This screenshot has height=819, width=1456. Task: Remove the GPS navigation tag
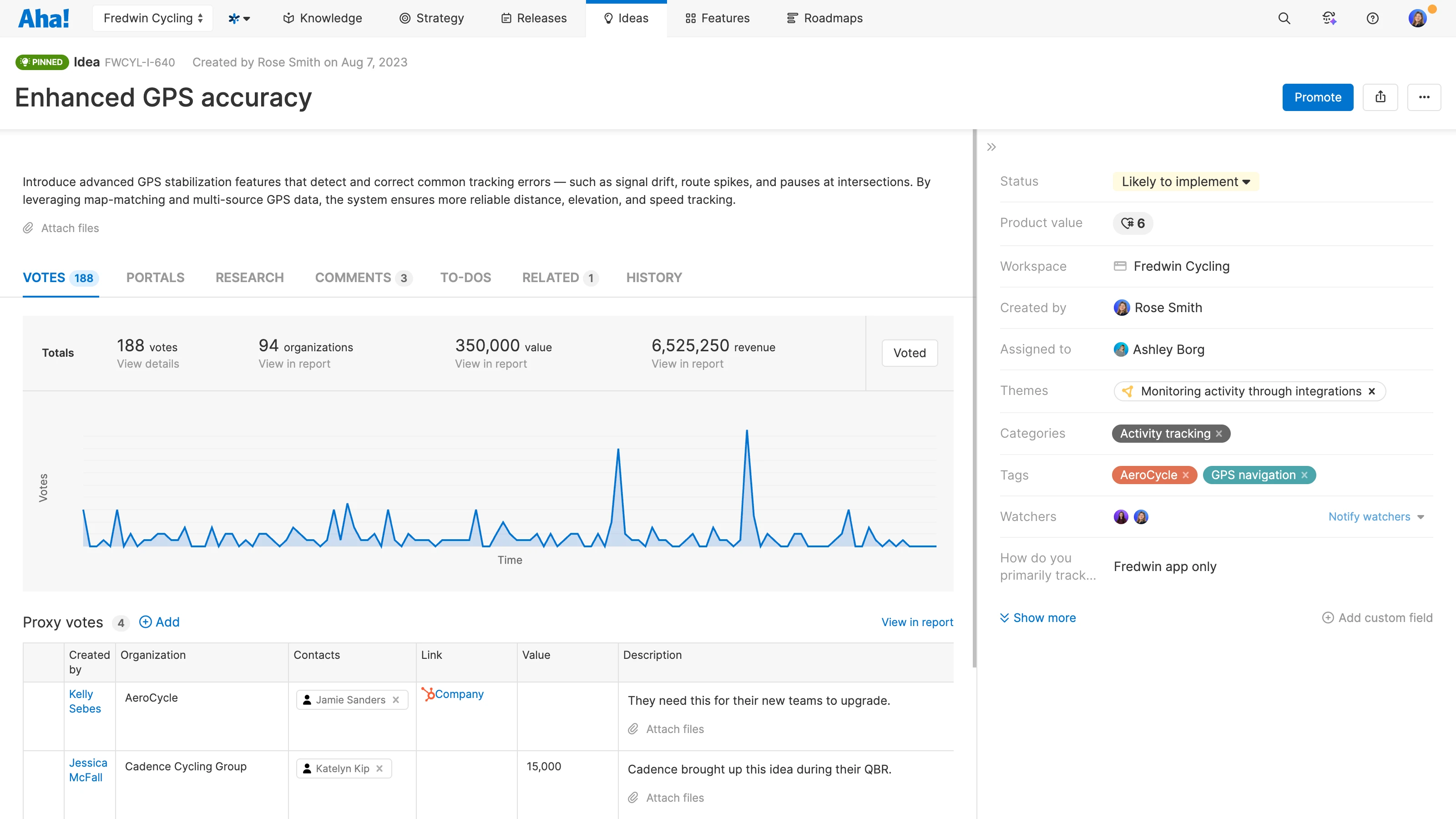[x=1304, y=475]
